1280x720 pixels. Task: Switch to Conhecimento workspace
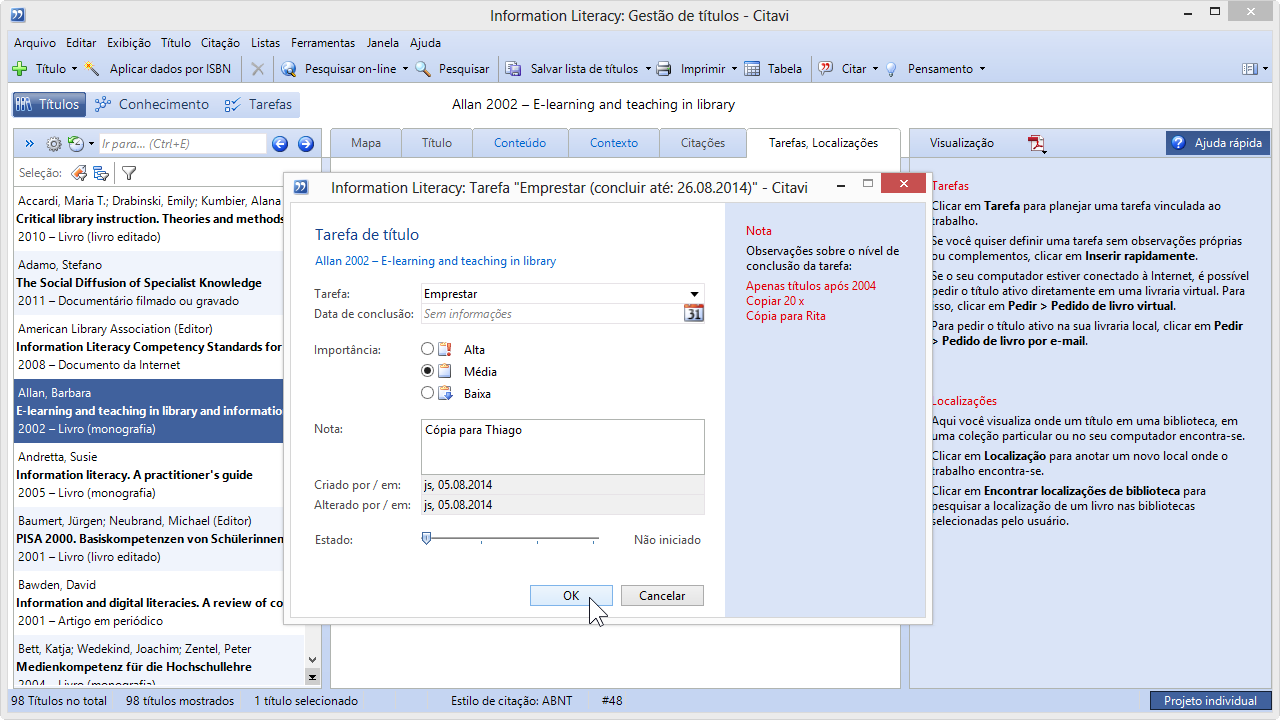tap(151, 104)
